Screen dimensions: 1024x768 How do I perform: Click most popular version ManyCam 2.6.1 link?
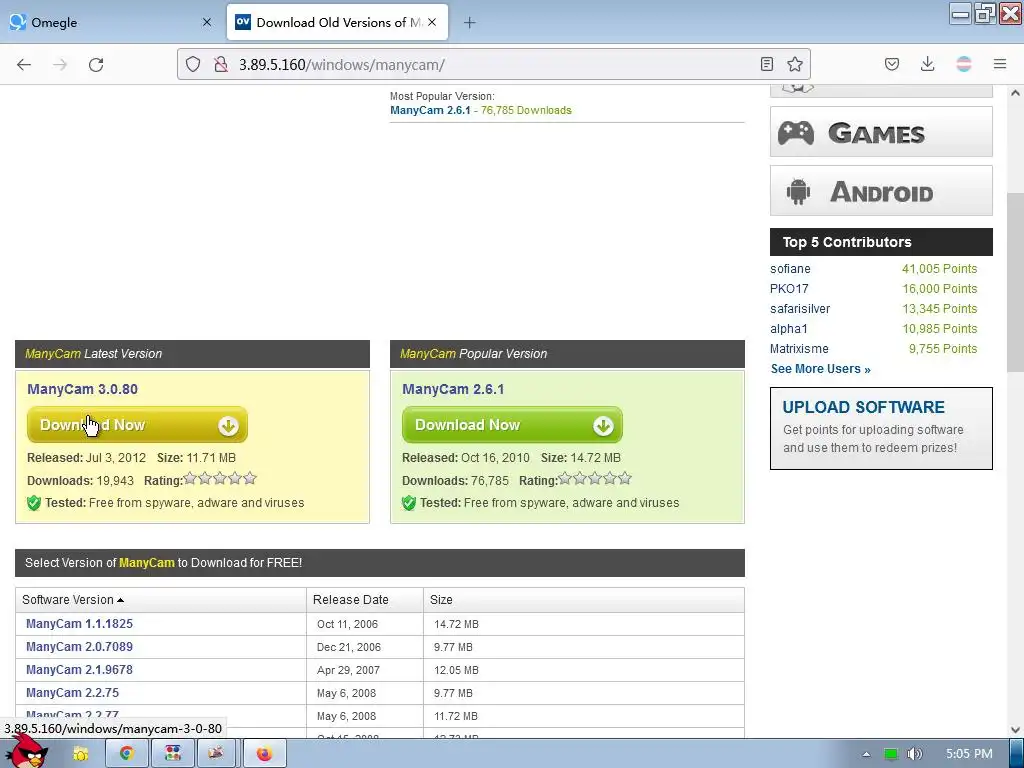pos(430,110)
